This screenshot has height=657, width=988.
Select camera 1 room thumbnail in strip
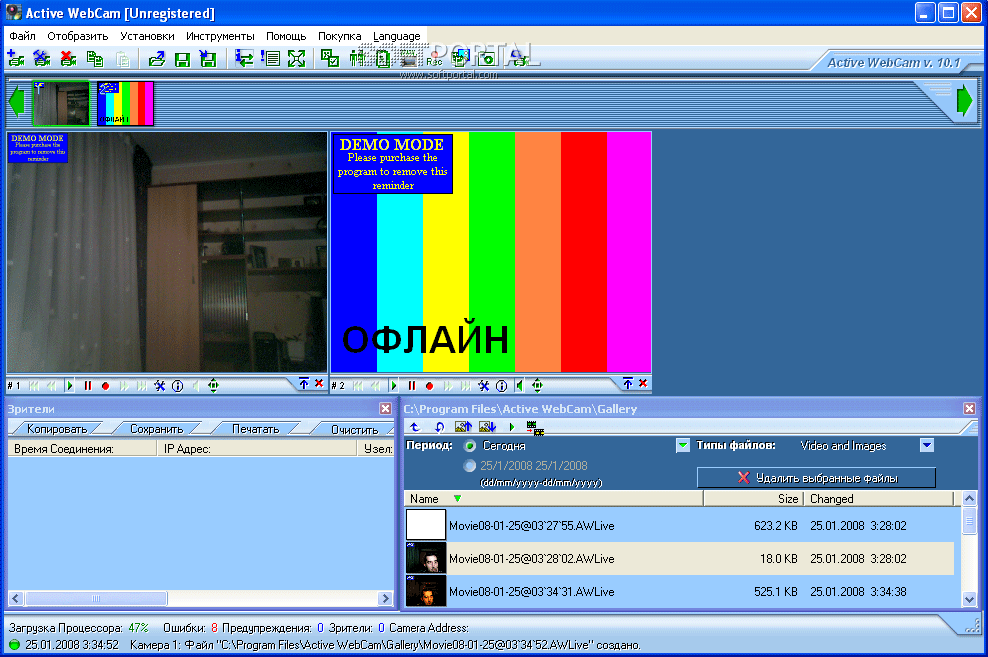point(61,103)
